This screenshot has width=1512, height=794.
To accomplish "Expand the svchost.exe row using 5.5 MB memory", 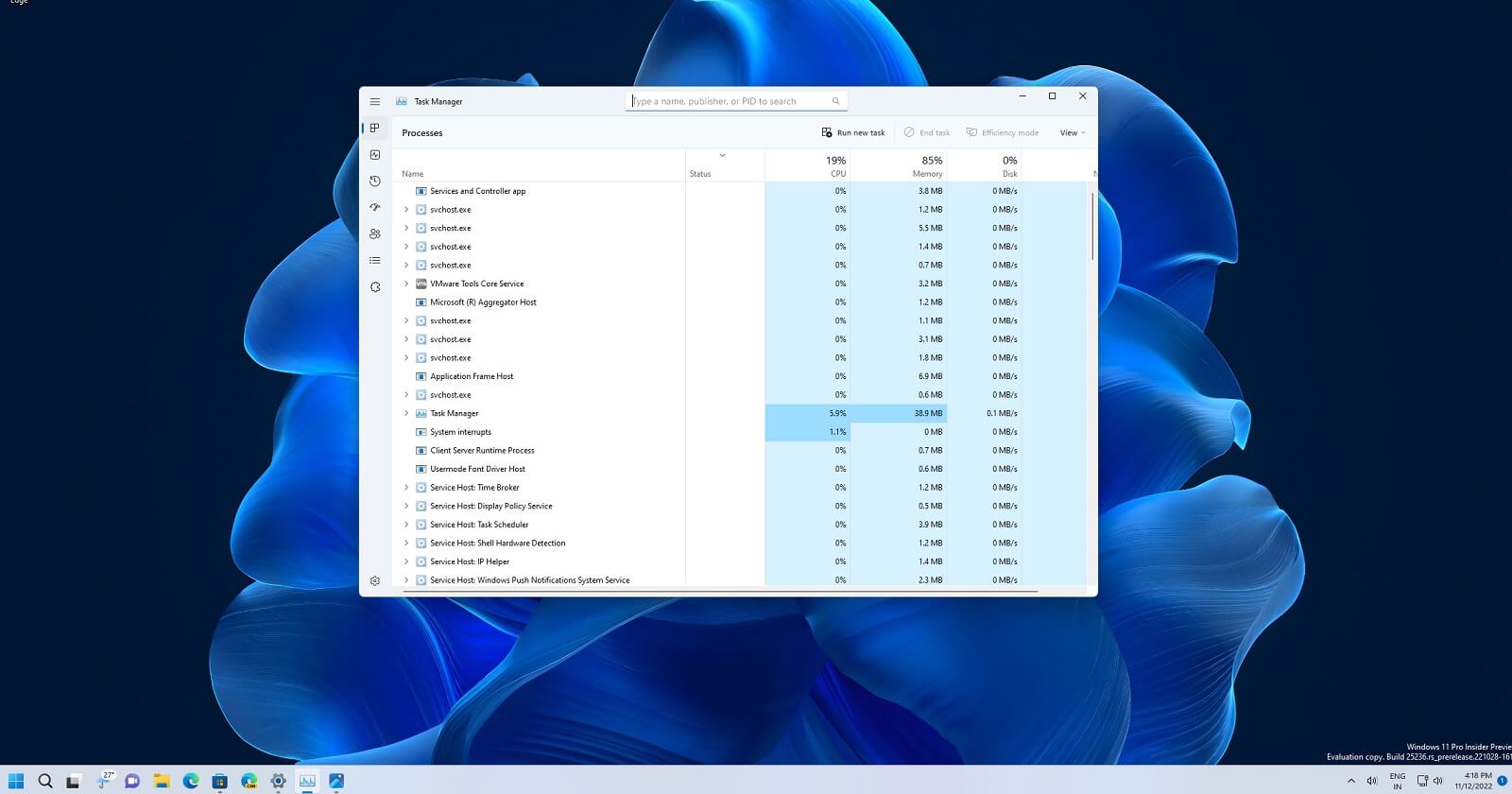I will pyautogui.click(x=406, y=228).
